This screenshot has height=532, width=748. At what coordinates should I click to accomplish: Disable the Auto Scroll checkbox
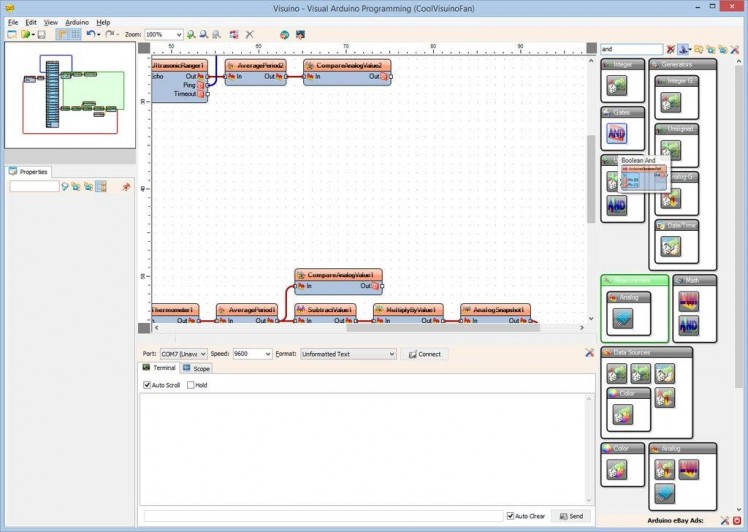pyautogui.click(x=147, y=385)
